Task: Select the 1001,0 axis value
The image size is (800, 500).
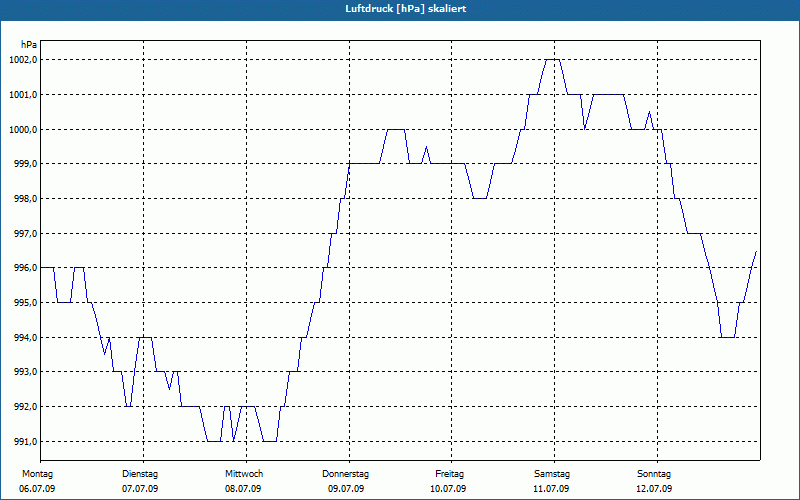Action: [x=23, y=94]
